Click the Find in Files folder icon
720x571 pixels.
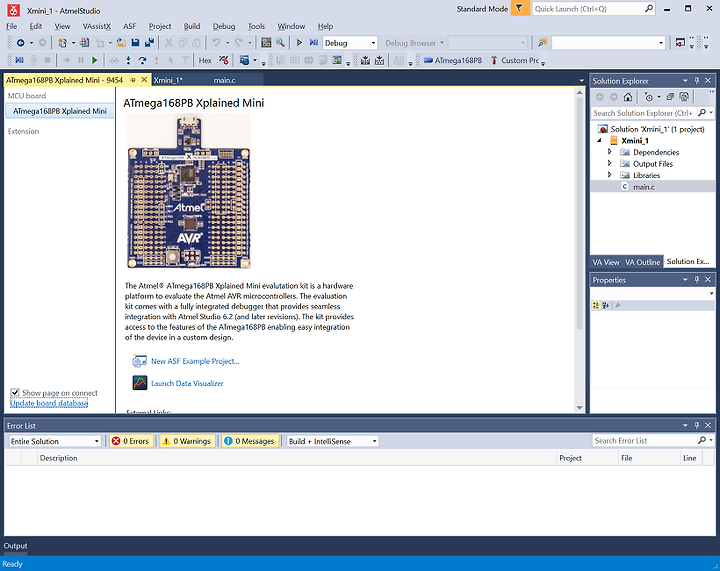pyautogui.click(x=542, y=43)
